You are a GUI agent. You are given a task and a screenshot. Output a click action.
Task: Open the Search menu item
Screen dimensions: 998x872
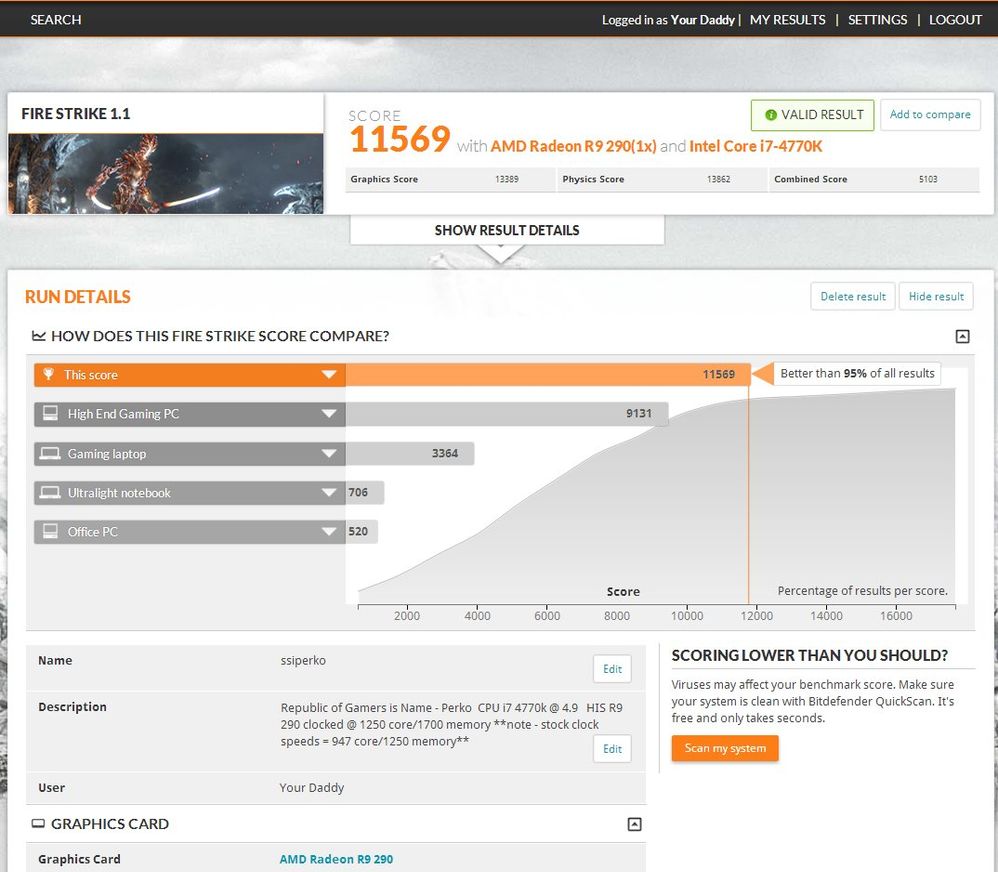(x=56, y=20)
